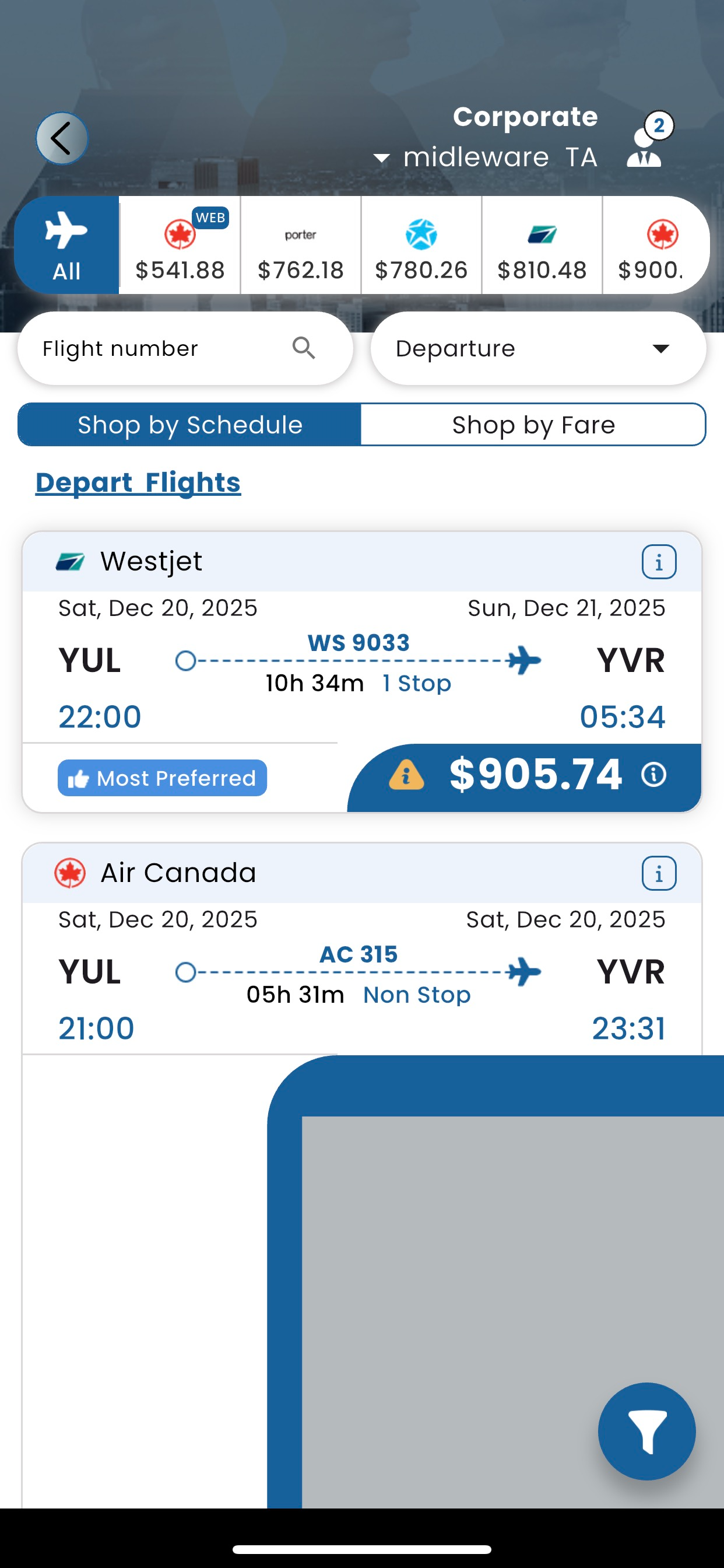Open the travelers icon showing 2

click(x=646, y=143)
